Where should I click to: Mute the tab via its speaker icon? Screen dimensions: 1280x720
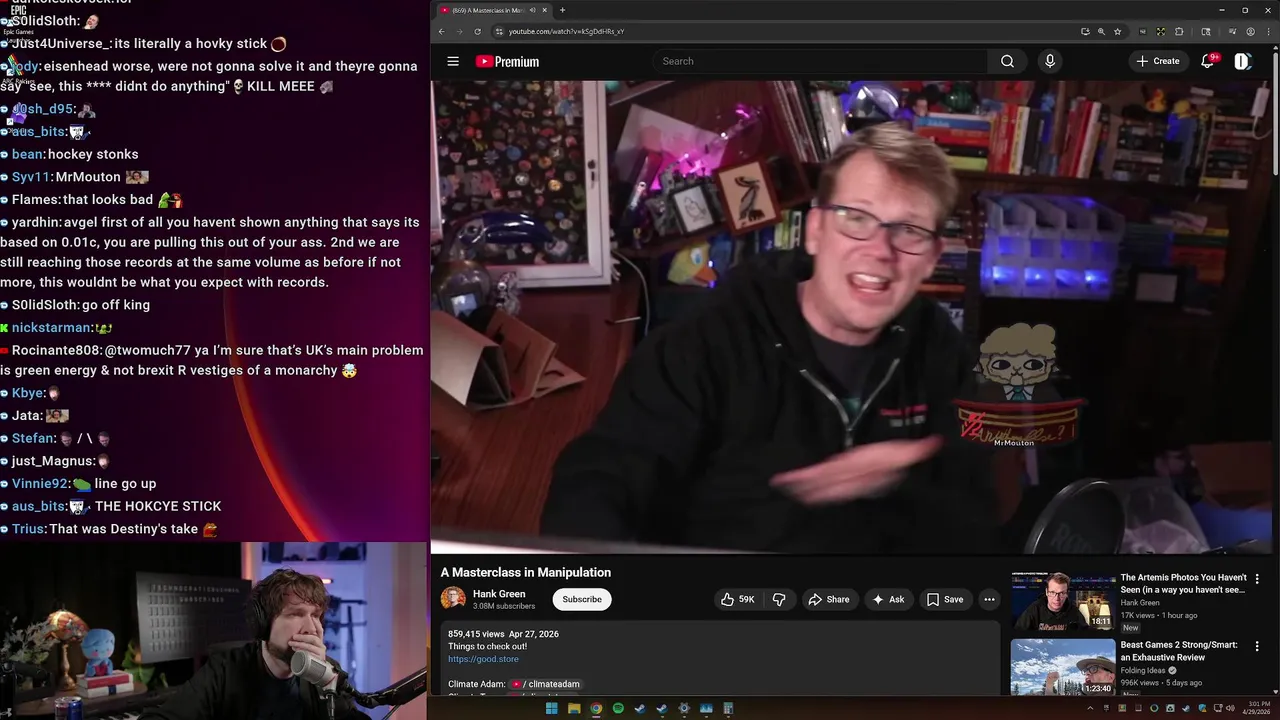[533, 10]
